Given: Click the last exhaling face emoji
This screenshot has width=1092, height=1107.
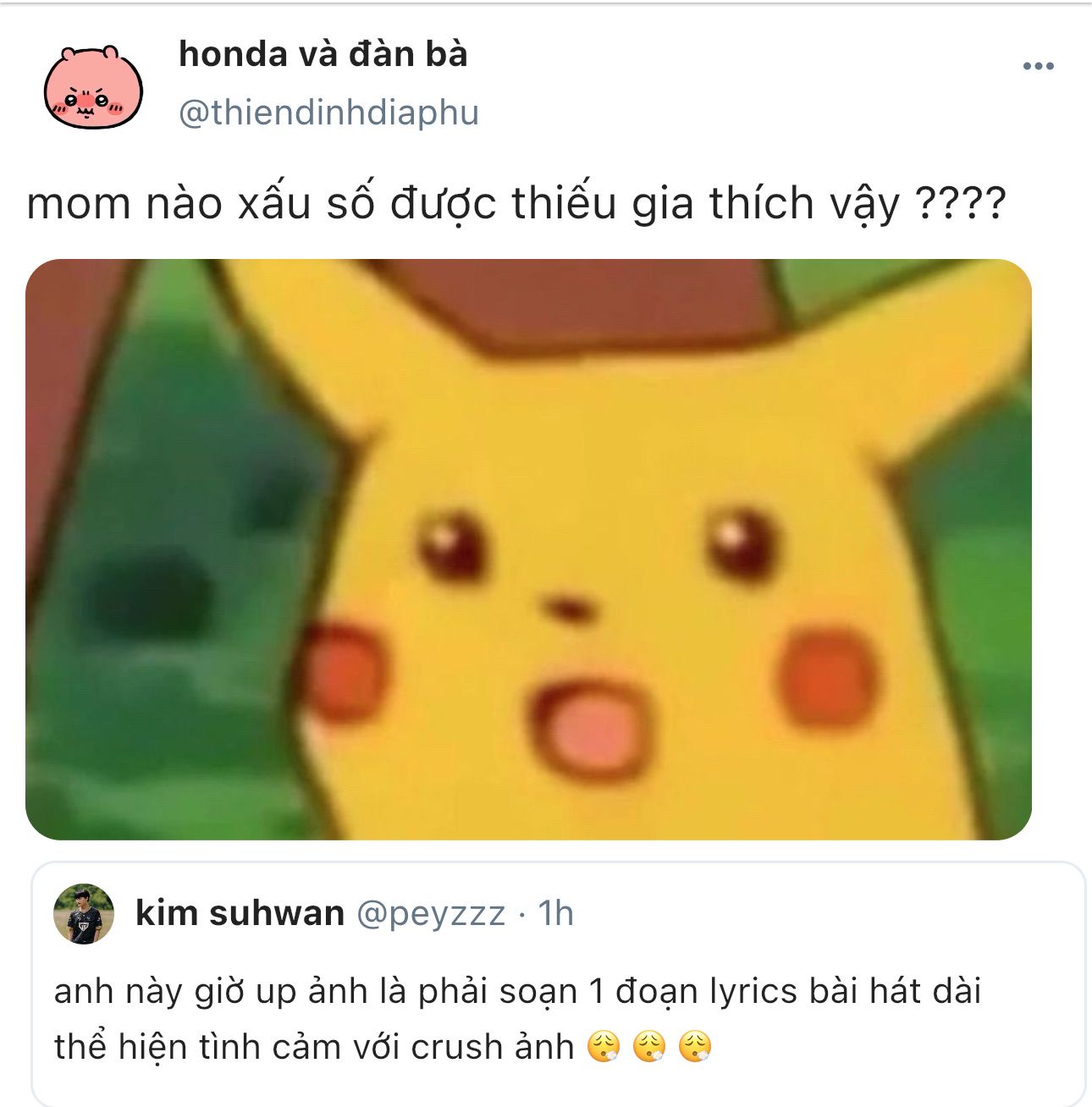Looking at the screenshot, I should (695, 1048).
